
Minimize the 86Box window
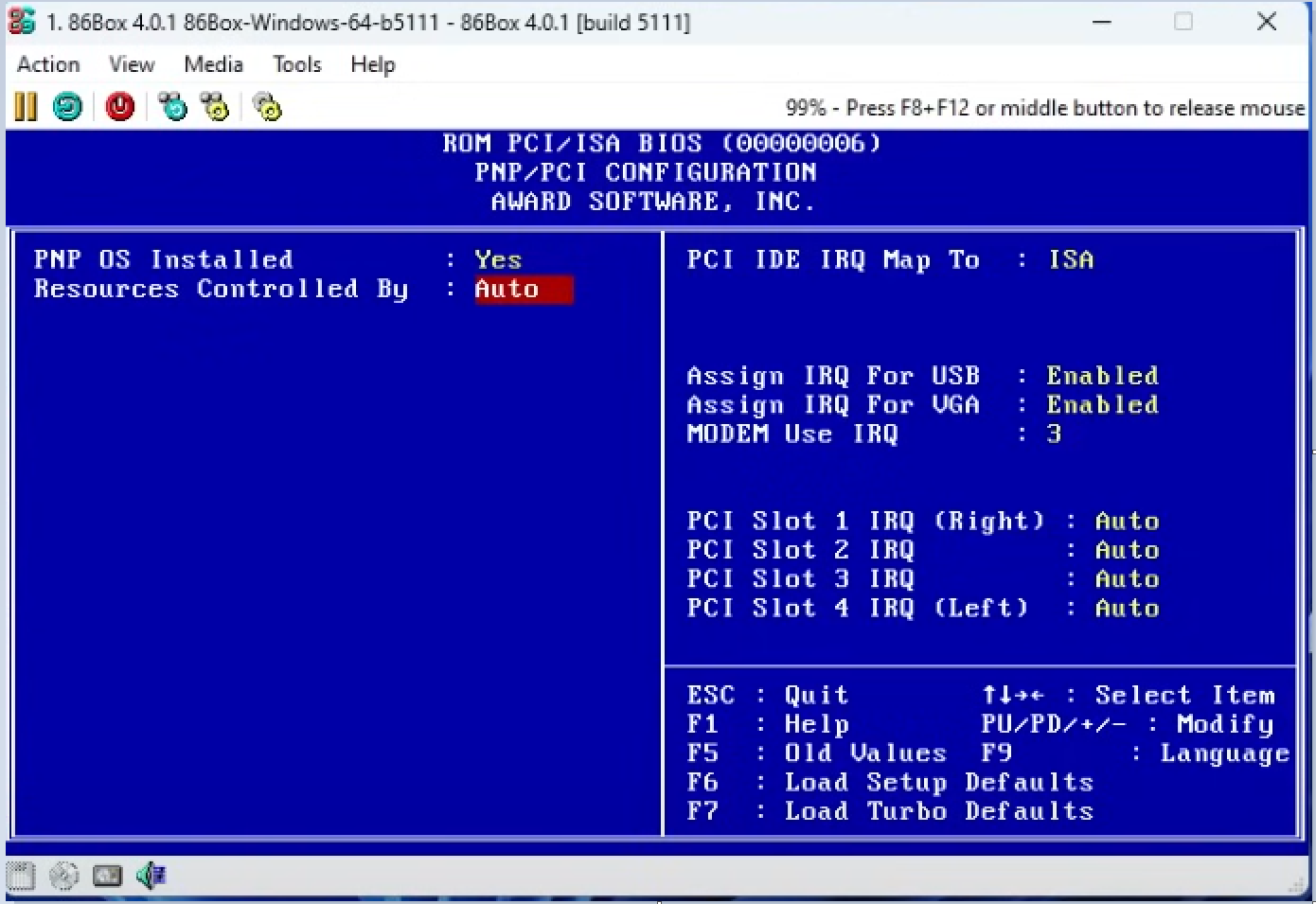1102,21
